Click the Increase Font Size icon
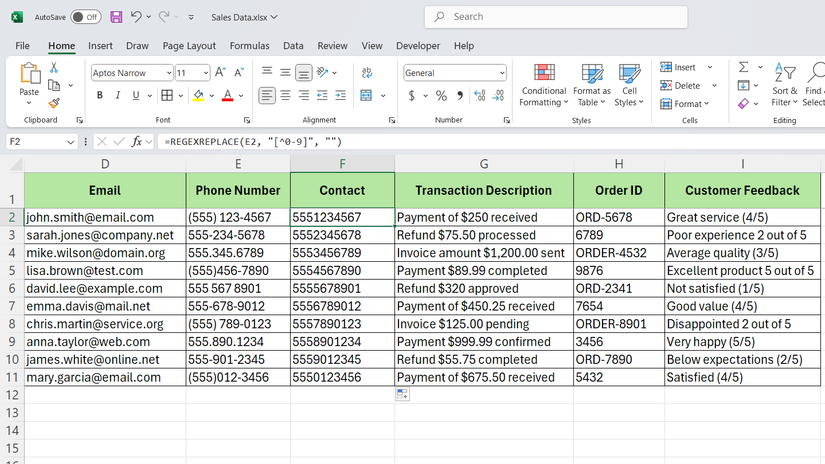Viewport: 825px width, 464px height. click(222, 73)
